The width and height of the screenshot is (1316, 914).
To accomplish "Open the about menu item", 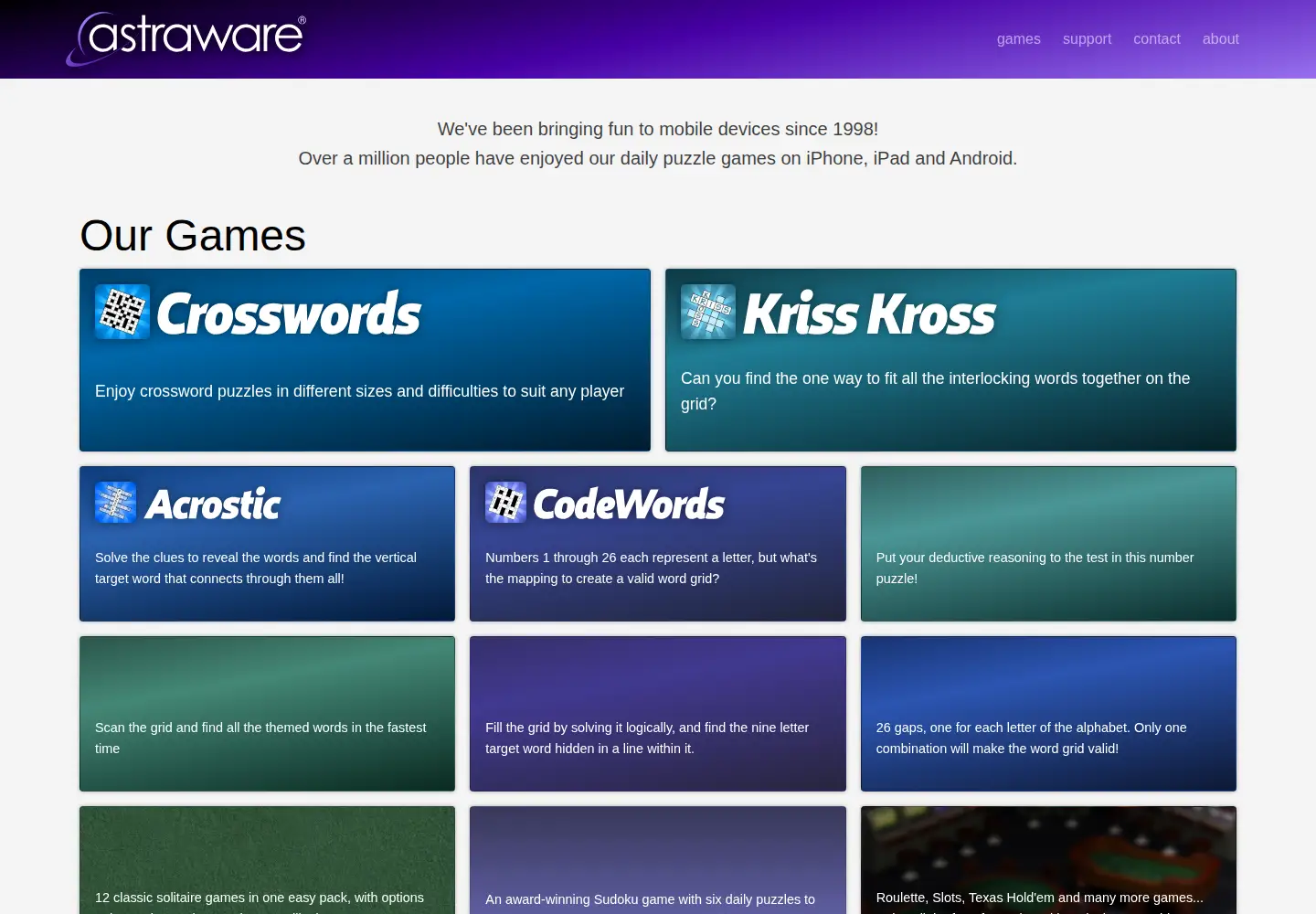I will coord(1221,38).
